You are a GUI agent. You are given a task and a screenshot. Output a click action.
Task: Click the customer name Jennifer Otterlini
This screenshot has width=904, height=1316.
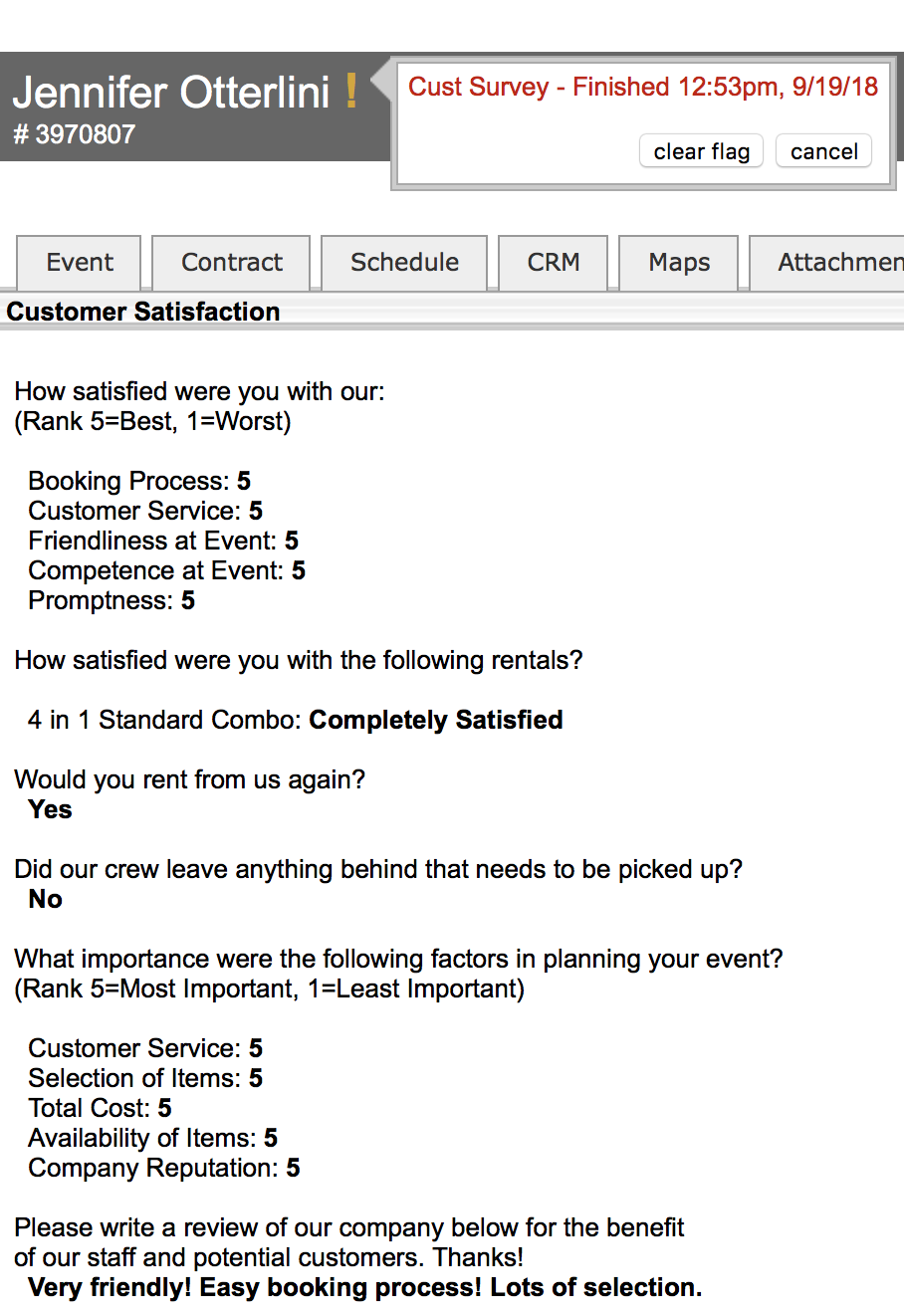[x=170, y=93]
